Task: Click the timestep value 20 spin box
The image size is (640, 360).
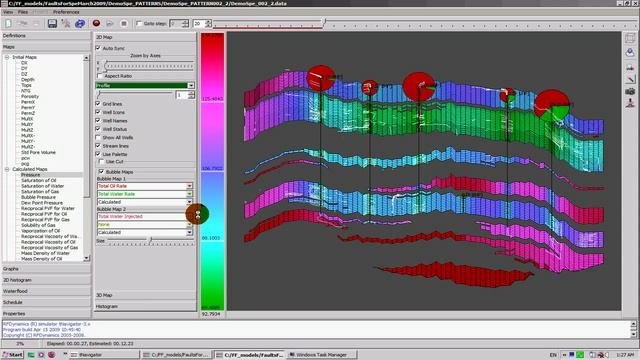Action: 202,24
